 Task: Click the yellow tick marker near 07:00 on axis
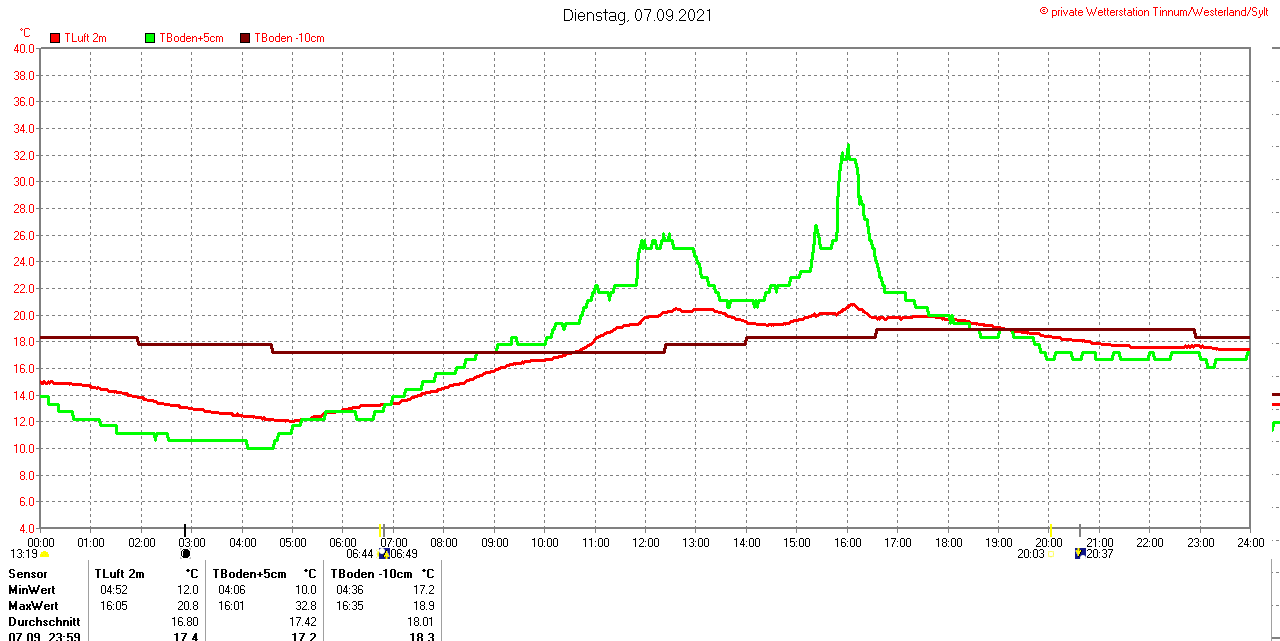(x=381, y=529)
